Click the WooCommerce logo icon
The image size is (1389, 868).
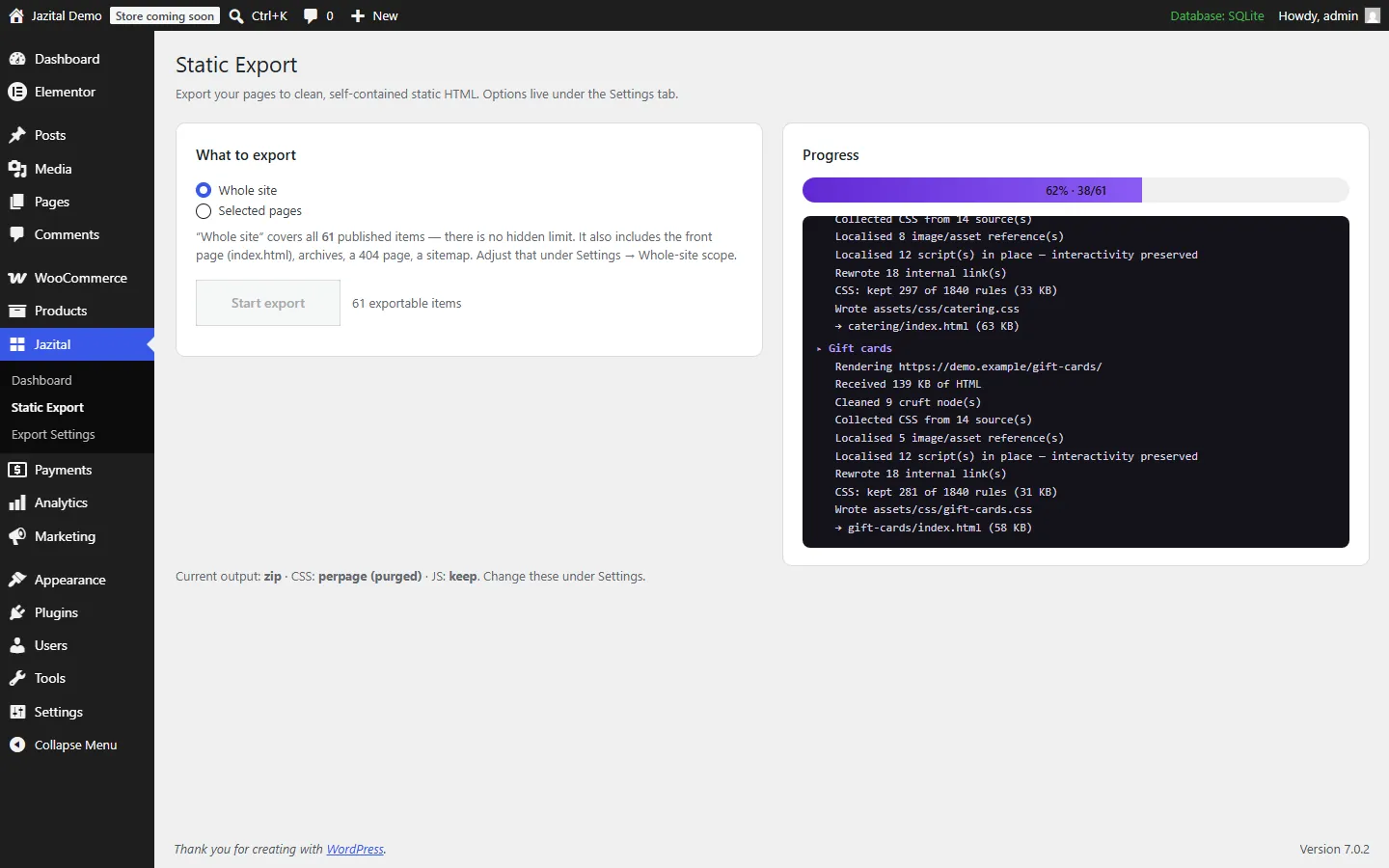(17, 278)
